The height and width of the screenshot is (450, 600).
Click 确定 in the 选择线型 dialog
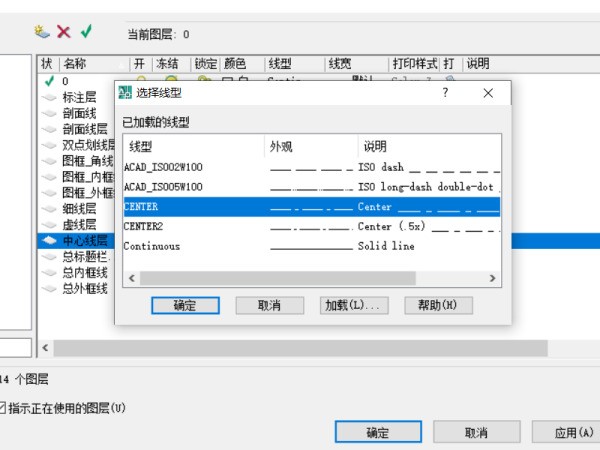click(x=185, y=305)
